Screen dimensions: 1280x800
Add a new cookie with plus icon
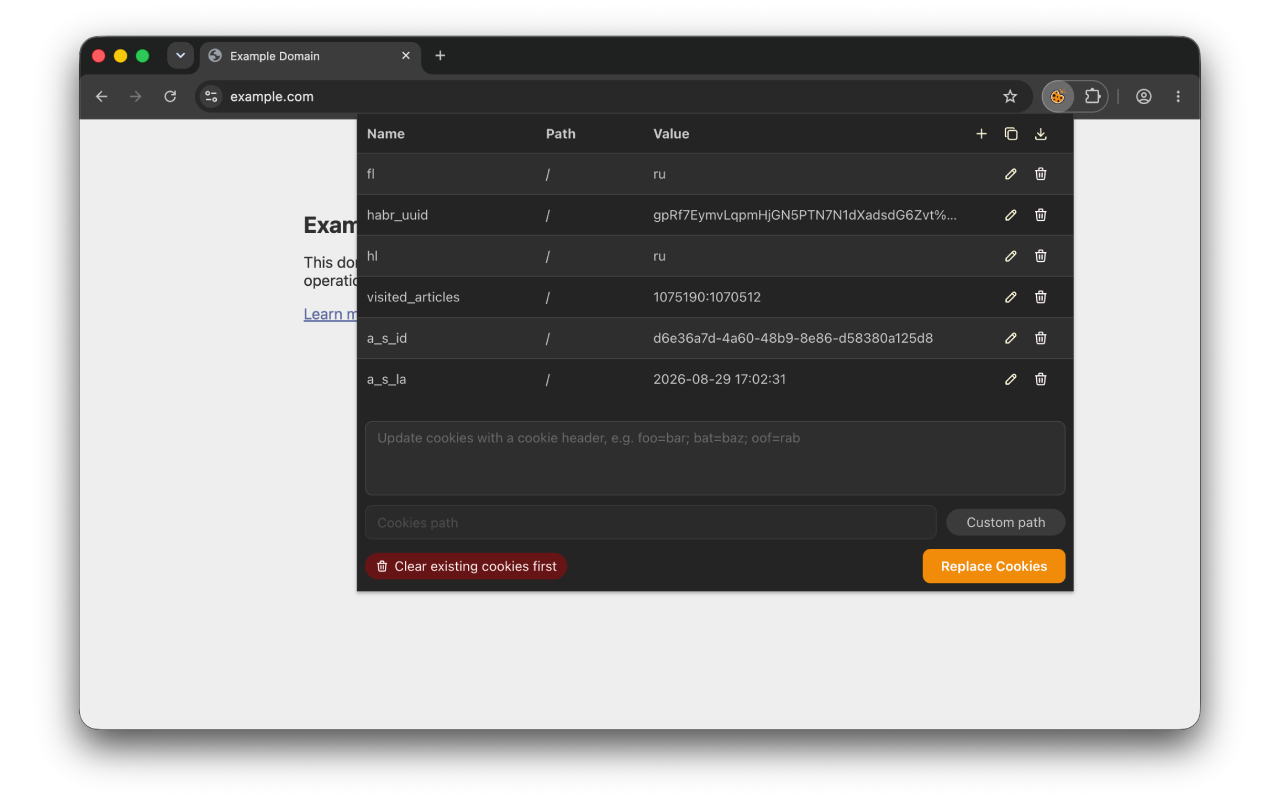(x=981, y=134)
